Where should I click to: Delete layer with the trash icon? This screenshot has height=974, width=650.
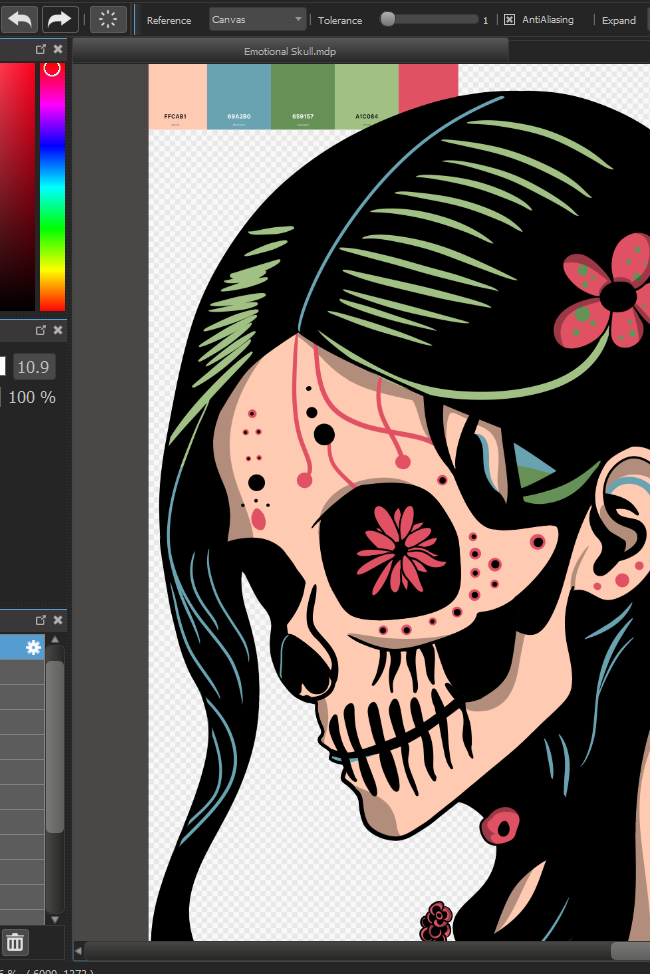click(x=15, y=942)
